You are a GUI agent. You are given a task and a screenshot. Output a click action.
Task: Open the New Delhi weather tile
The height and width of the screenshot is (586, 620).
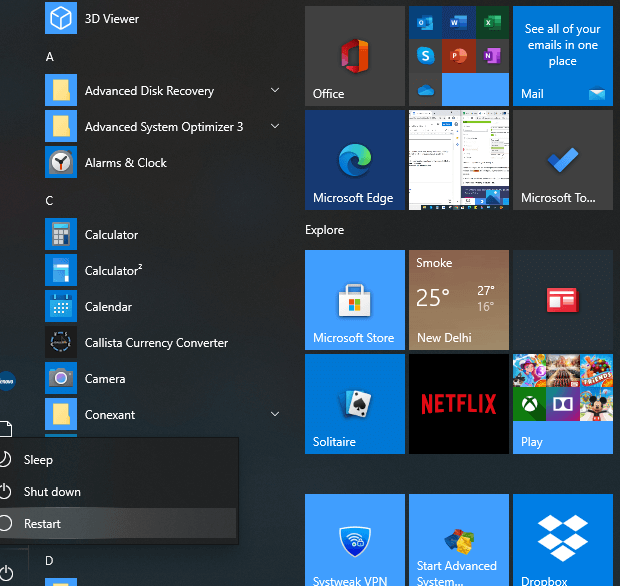[458, 300]
